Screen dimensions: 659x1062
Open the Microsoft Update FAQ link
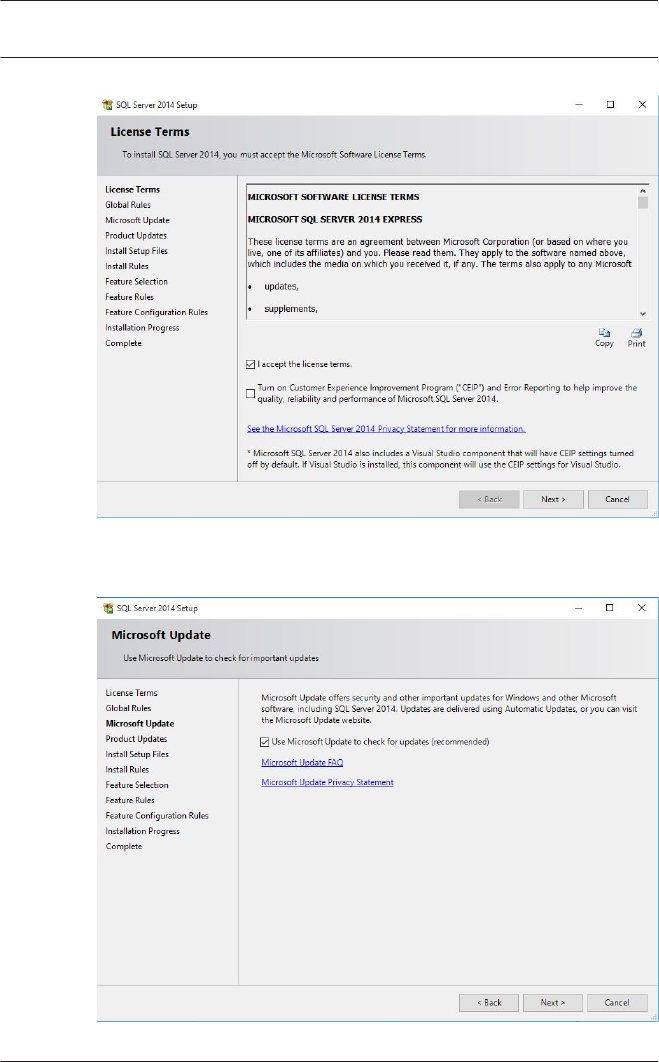pos(302,762)
